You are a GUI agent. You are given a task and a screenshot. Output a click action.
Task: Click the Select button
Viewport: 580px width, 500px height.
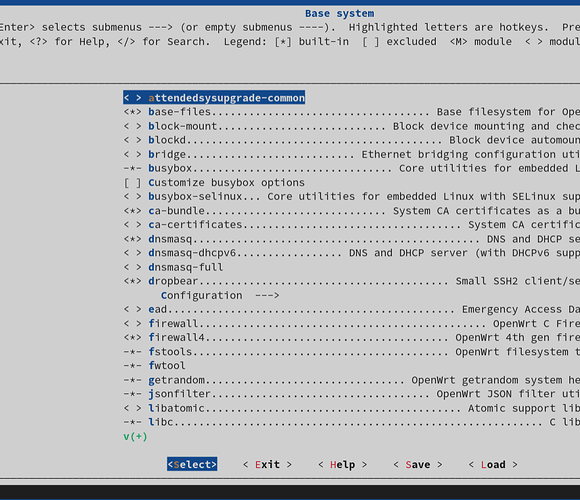192,464
